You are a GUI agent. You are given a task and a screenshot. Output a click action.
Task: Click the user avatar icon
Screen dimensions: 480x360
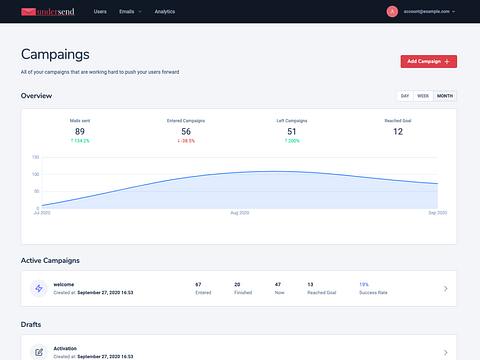392,11
